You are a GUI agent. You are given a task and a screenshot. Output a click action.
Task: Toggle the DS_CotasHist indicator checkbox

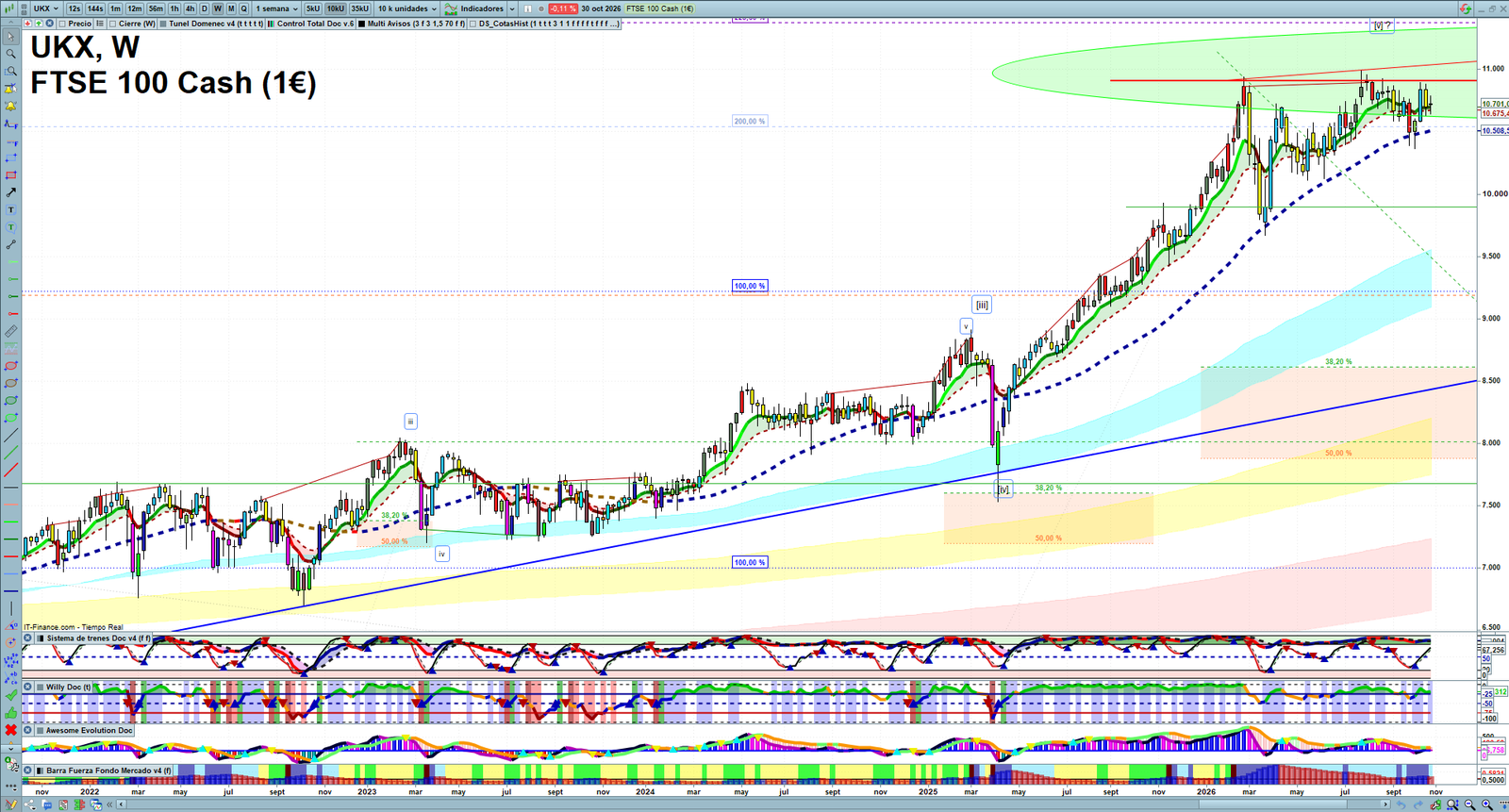473,24
